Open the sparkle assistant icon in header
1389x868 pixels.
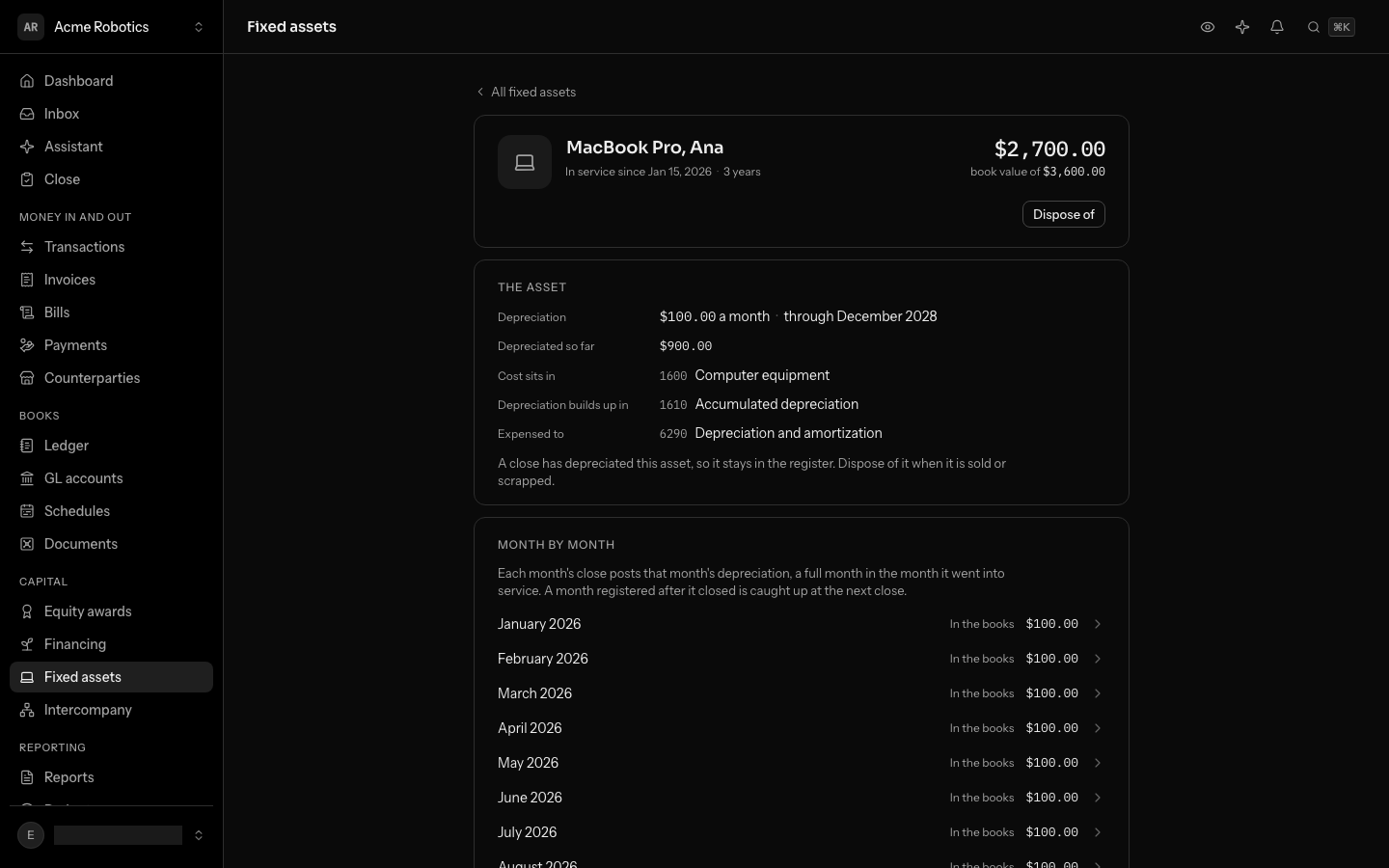[x=1242, y=27]
